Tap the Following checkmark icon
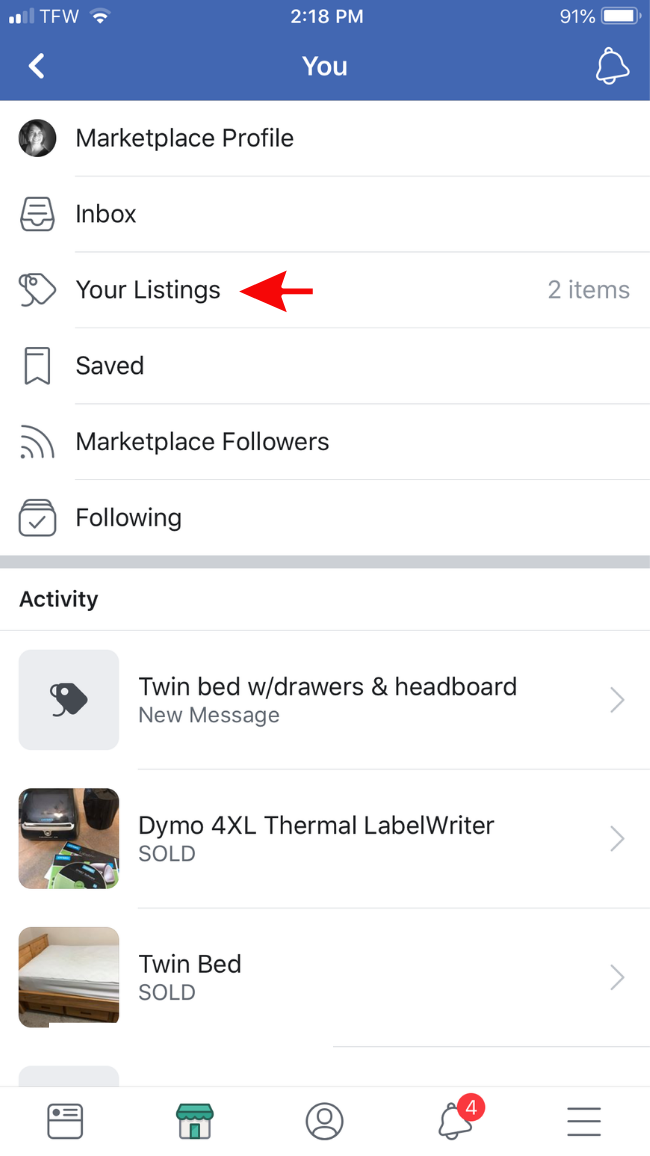Image resolution: width=650 pixels, height=1156 pixels. pos(37,518)
